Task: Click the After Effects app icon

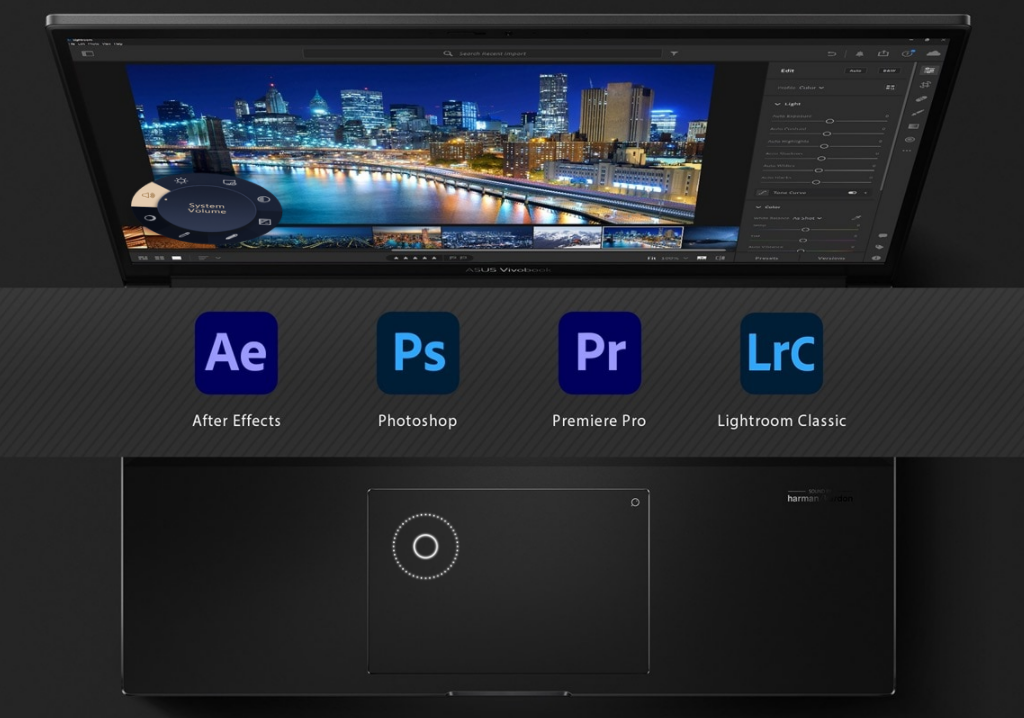Action: pyautogui.click(x=236, y=353)
